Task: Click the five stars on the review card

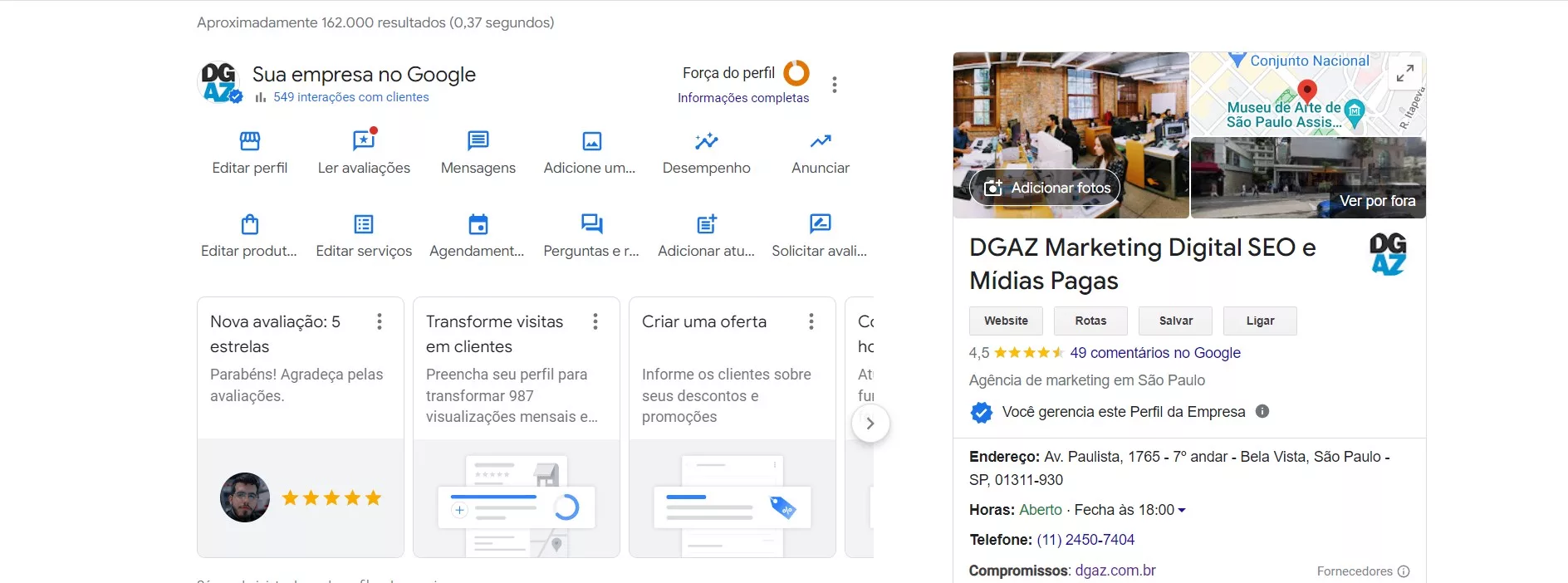Action: pos(331,498)
